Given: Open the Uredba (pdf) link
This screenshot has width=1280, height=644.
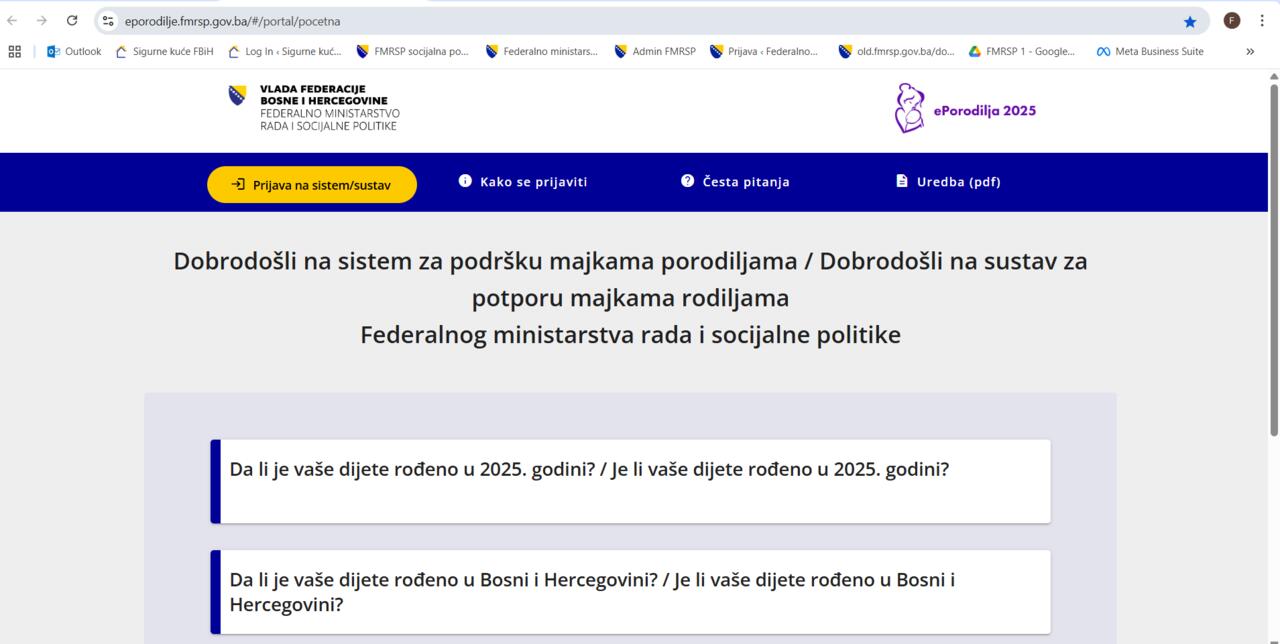Looking at the screenshot, I should pos(958,182).
